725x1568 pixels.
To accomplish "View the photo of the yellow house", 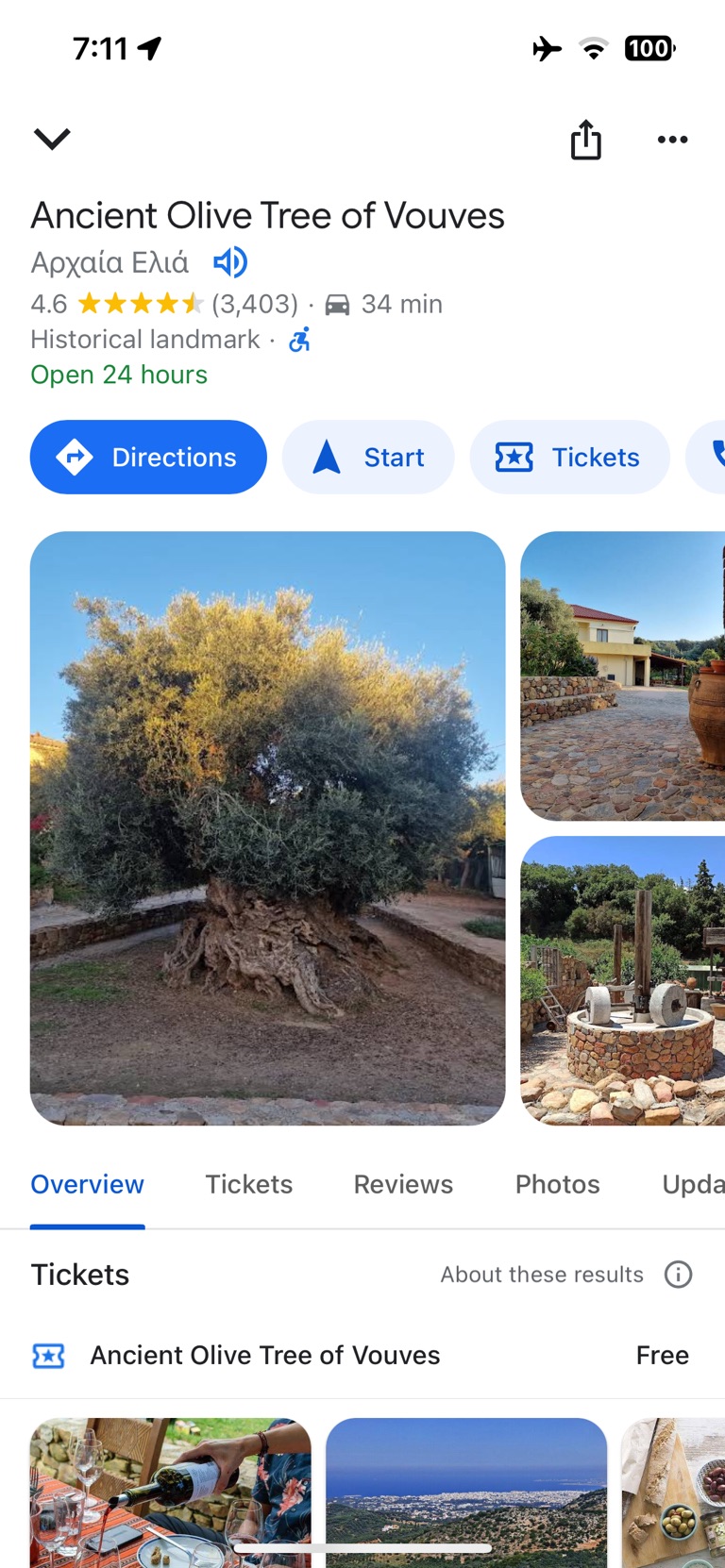I will click(622, 676).
